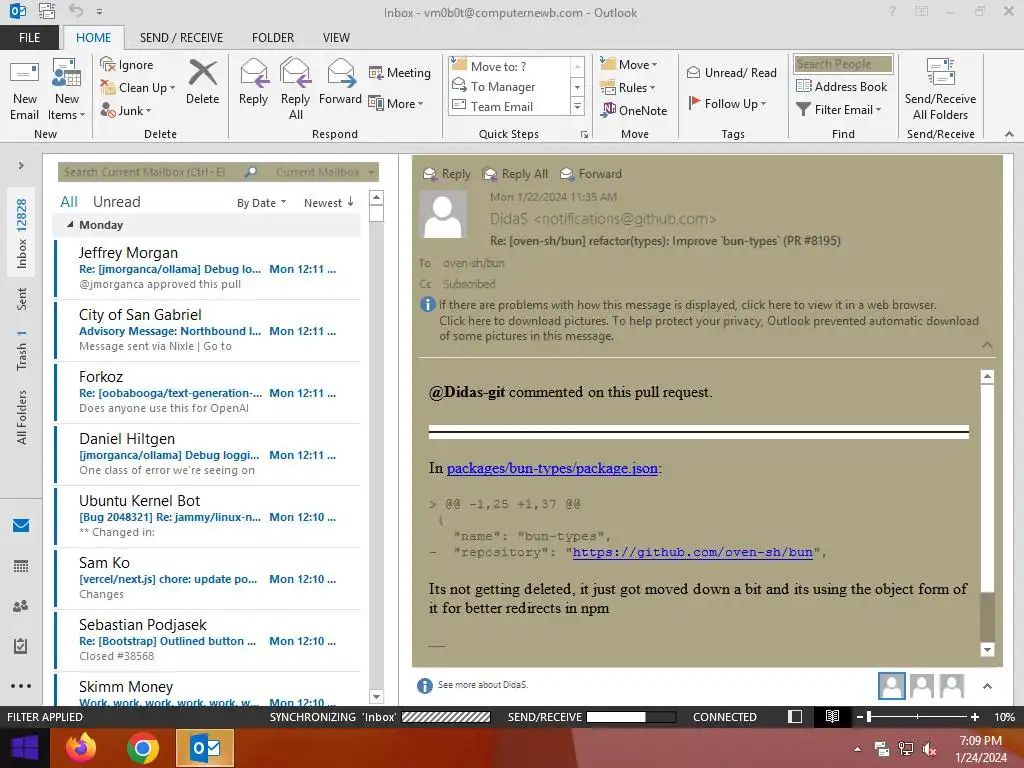Reply with a Meeting
Screen dimensions: 1024x768
point(399,72)
